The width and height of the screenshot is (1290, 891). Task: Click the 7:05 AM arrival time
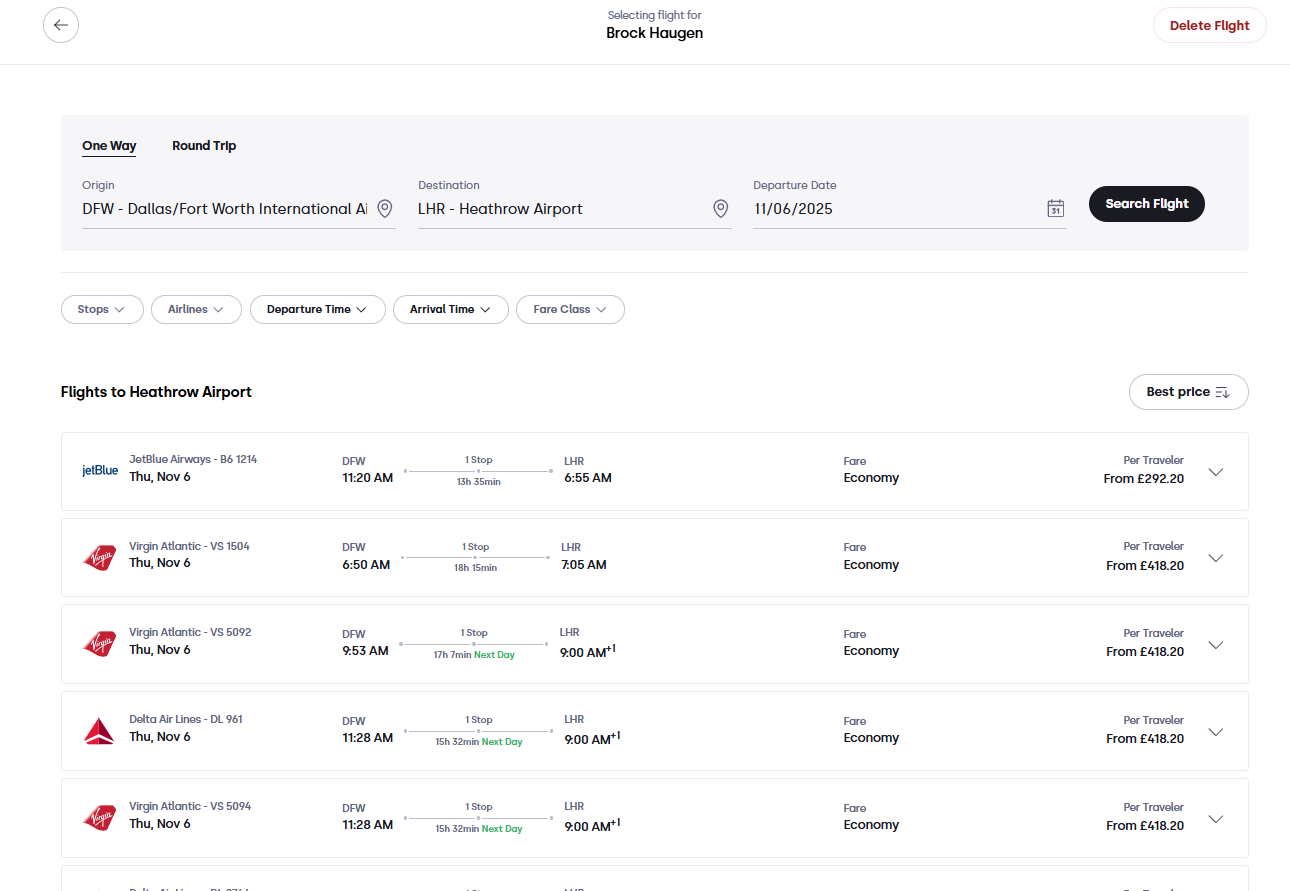click(584, 565)
